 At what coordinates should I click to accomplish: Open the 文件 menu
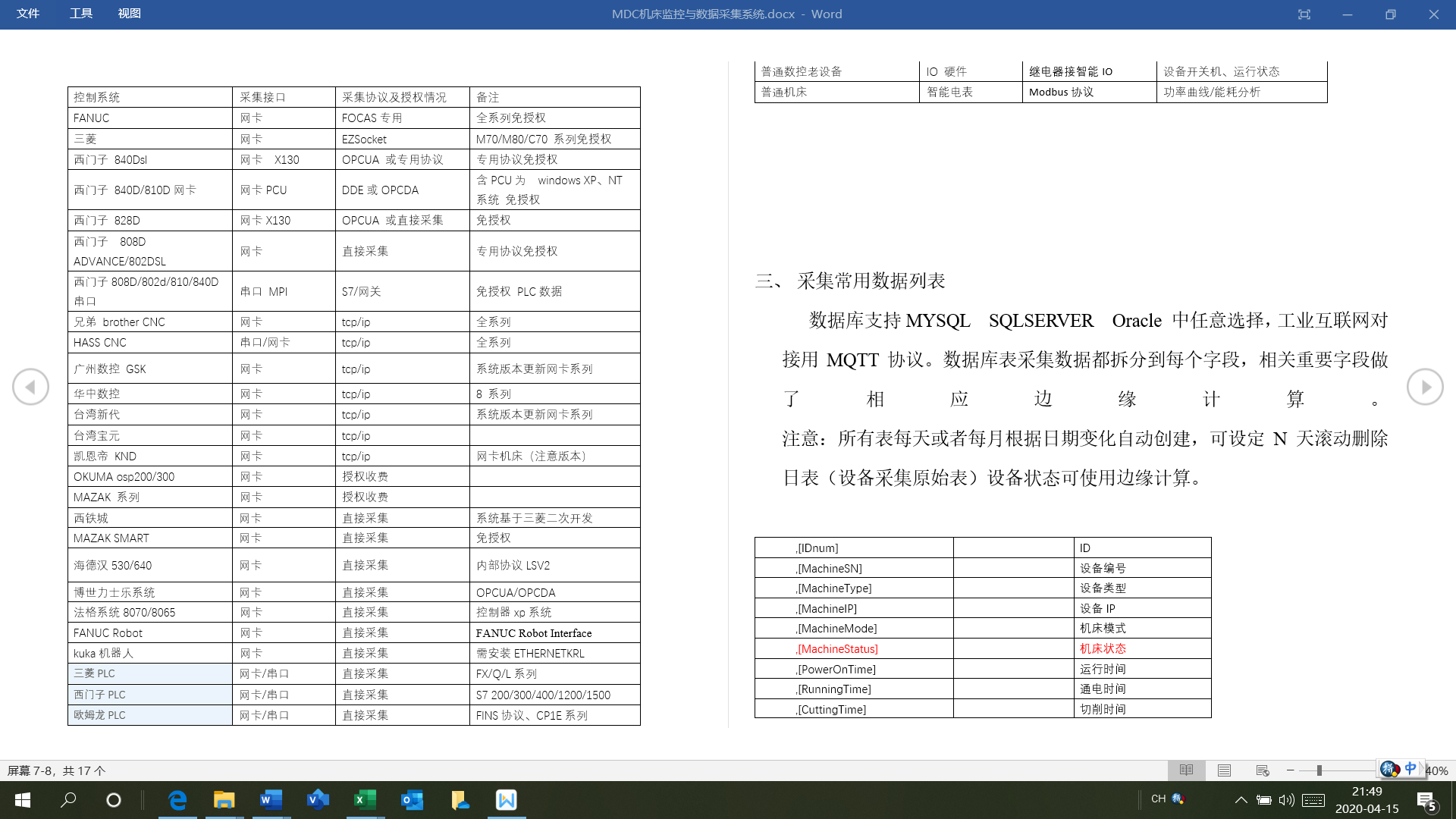coord(28,14)
